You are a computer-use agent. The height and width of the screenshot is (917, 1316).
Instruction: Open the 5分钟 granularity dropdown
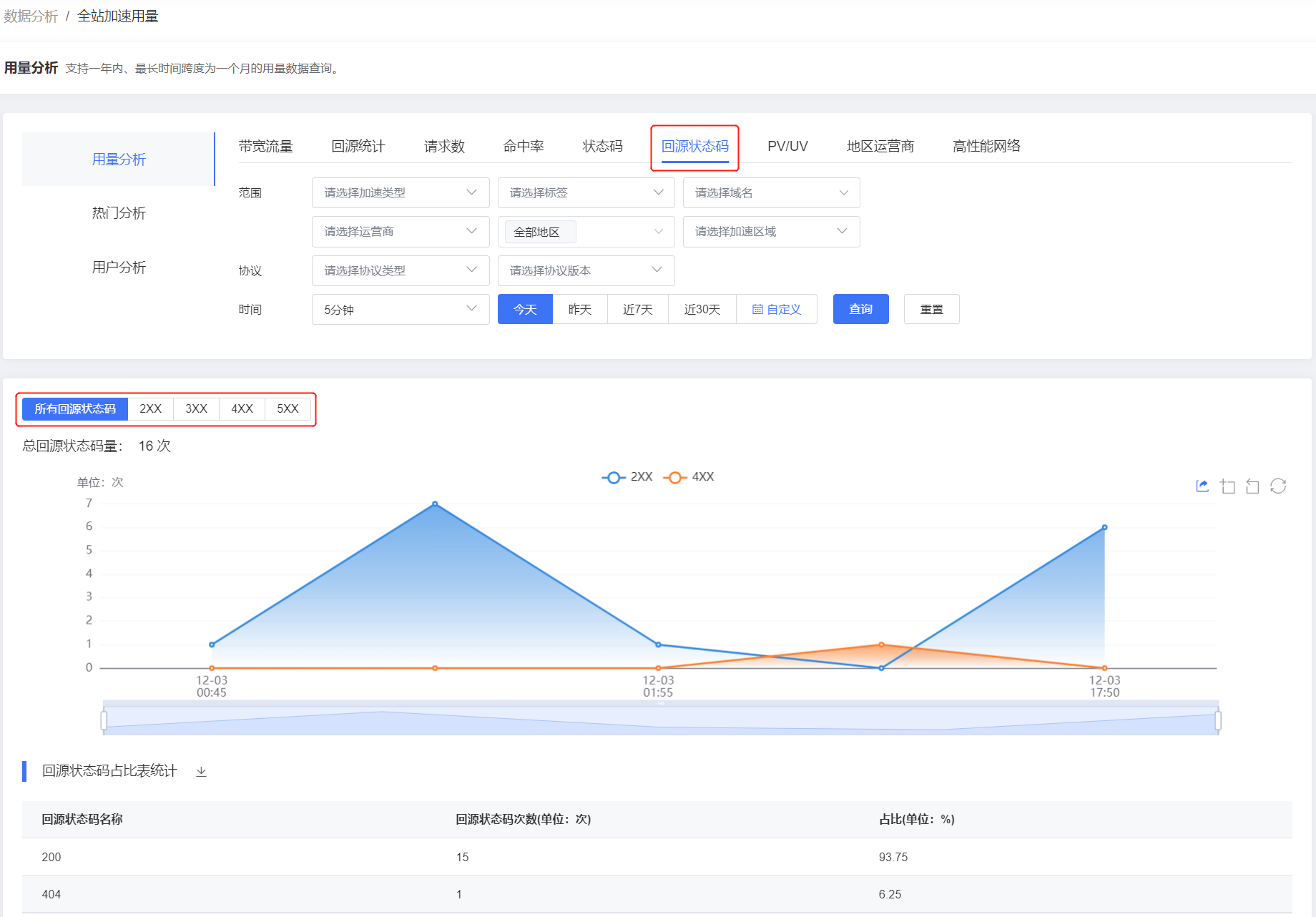click(x=401, y=309)
